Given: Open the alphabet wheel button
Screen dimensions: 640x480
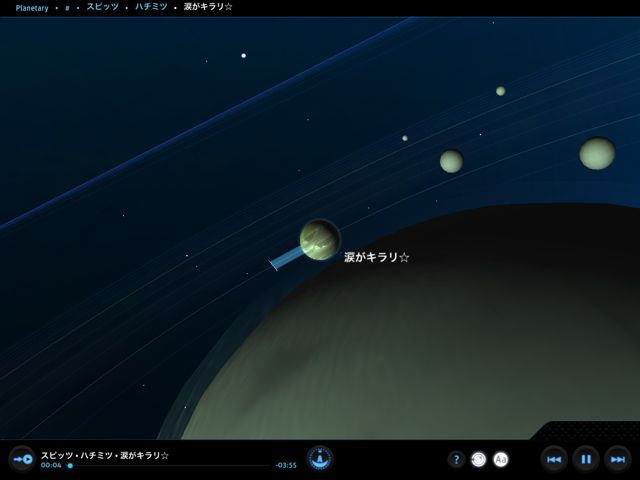Looking at the screenshot, I should 320,459.
